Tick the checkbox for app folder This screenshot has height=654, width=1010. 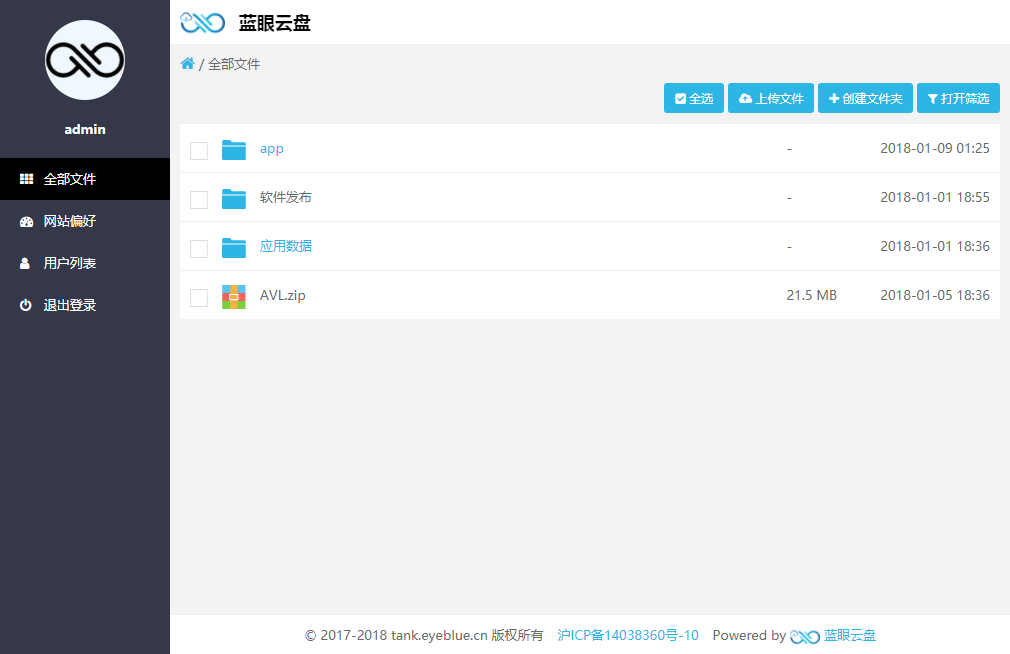point(199,150)
